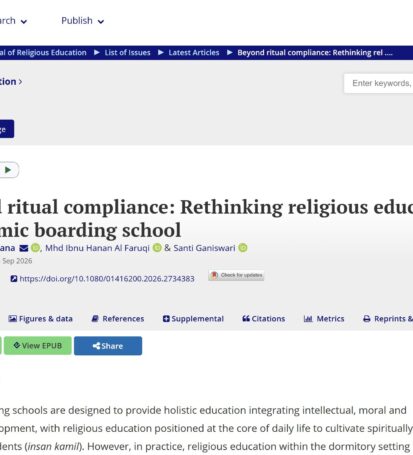Expand the Search dropdown chevron

pyautogui.click(x=24, y=22)
